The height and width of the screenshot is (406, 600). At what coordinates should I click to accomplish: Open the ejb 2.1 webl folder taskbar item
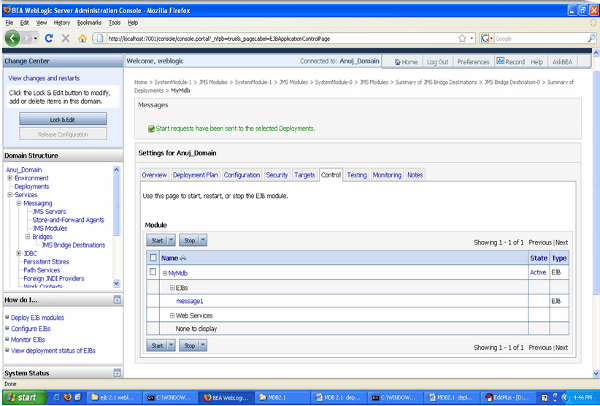[114, 398]
